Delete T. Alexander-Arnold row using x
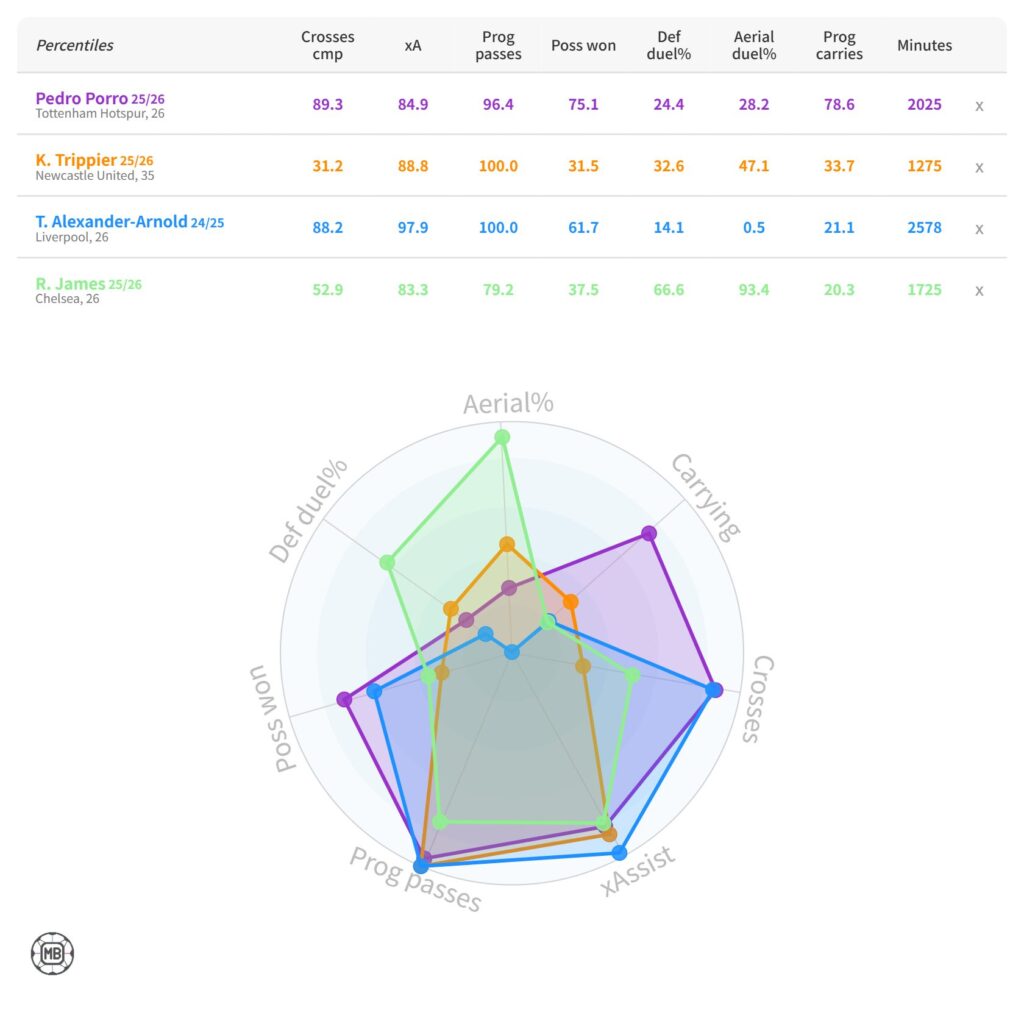The width and height of the screenshot is (1024, 1018). [979, 229]
